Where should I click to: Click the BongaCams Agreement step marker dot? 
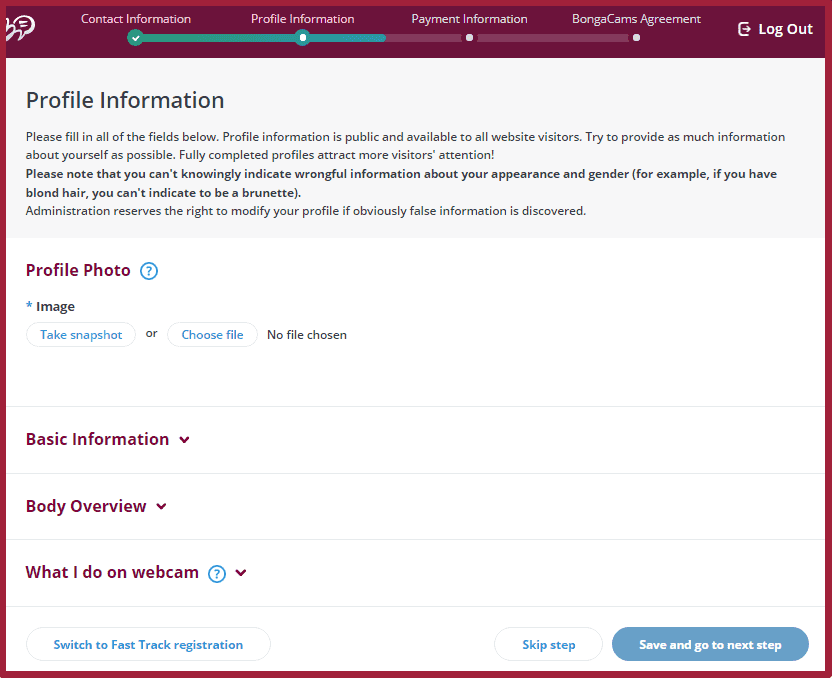click(636, 38)
